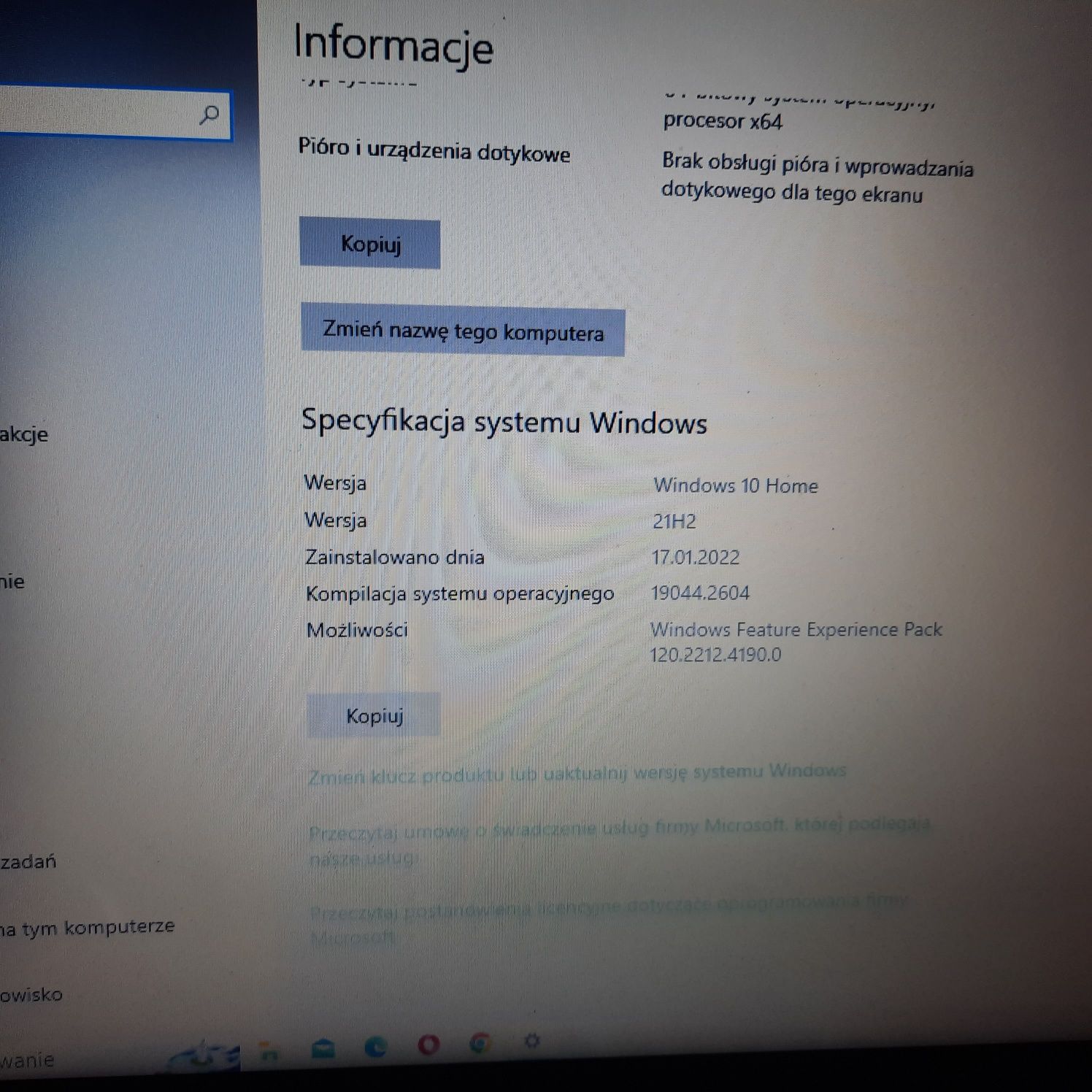Open the Microsoft services agreement link
This screenshot has width=1092, height=1092.
click(x=619, y=841)
